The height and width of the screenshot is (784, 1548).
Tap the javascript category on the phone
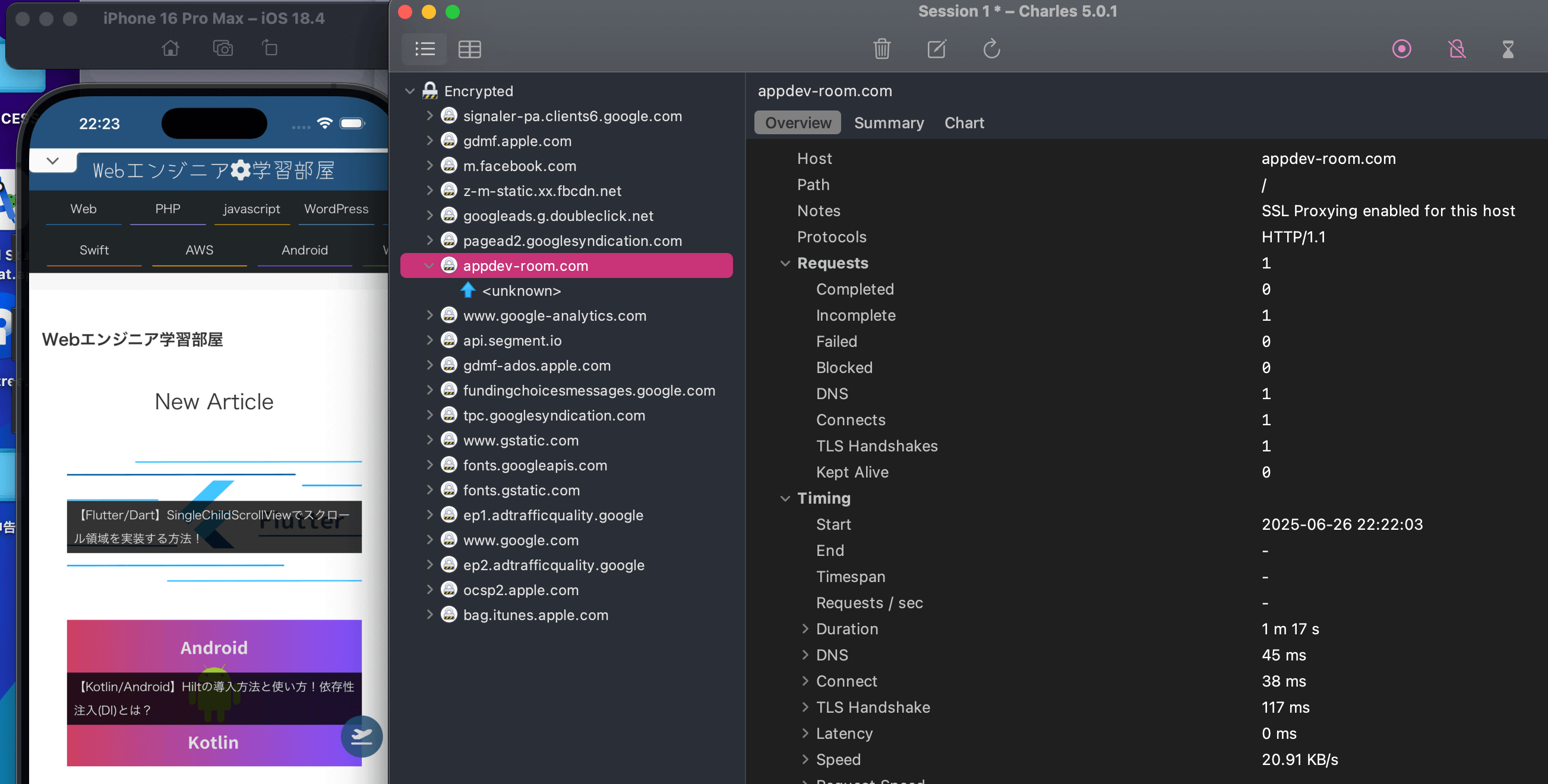pos(252,209)
